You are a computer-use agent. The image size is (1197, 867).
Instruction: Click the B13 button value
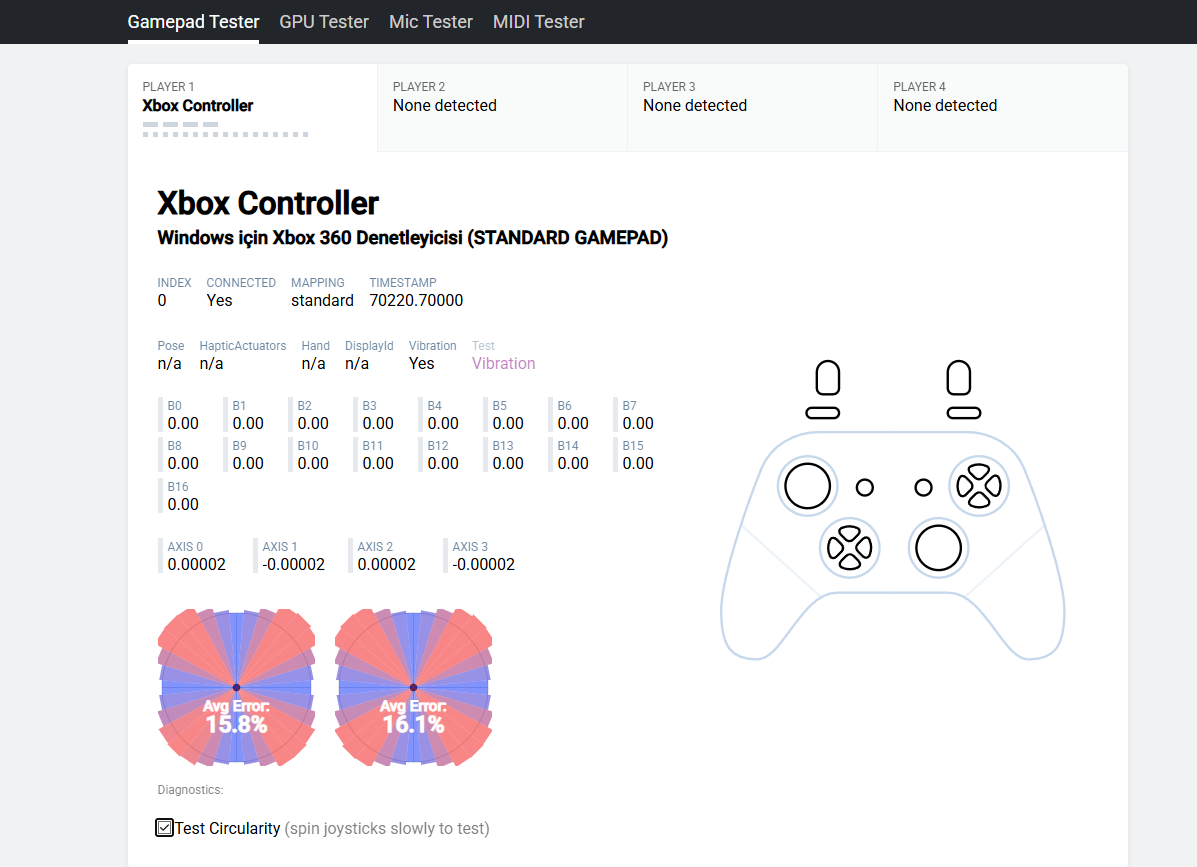508,463
